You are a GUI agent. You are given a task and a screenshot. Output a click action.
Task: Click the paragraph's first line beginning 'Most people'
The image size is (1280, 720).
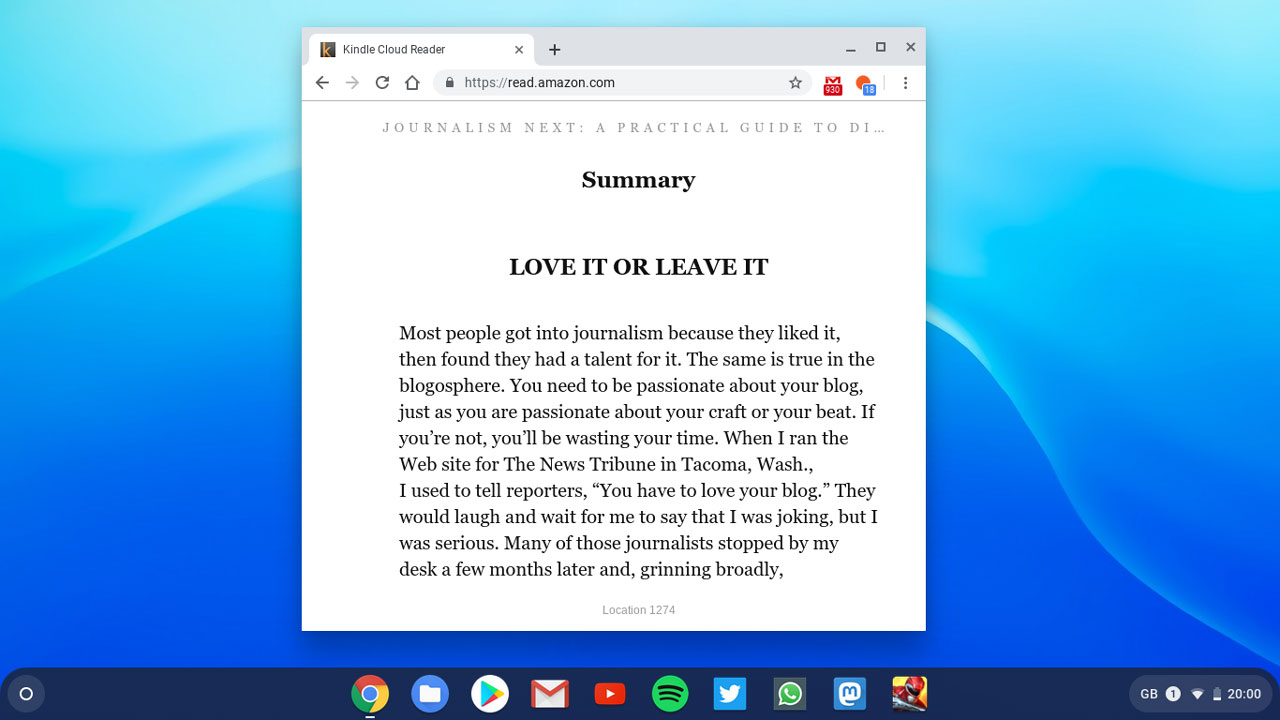(619, 333)
